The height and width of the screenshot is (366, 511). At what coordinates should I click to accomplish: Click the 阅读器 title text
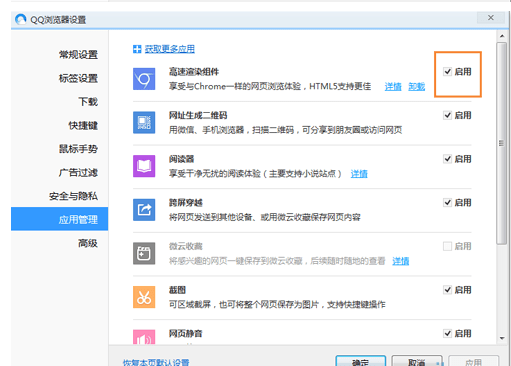[x=181, y=159]
